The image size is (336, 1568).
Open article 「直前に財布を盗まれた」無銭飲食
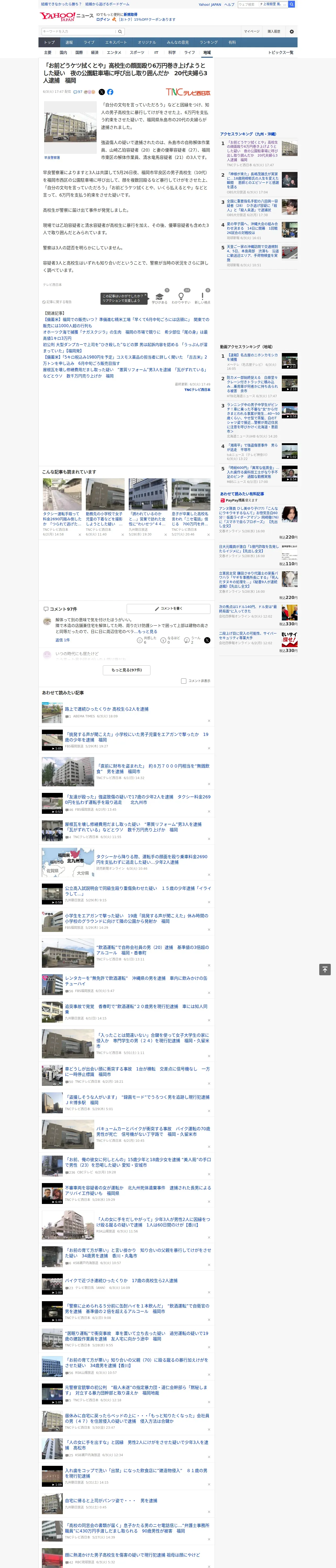pyautogui.click(x=153, y=769)
